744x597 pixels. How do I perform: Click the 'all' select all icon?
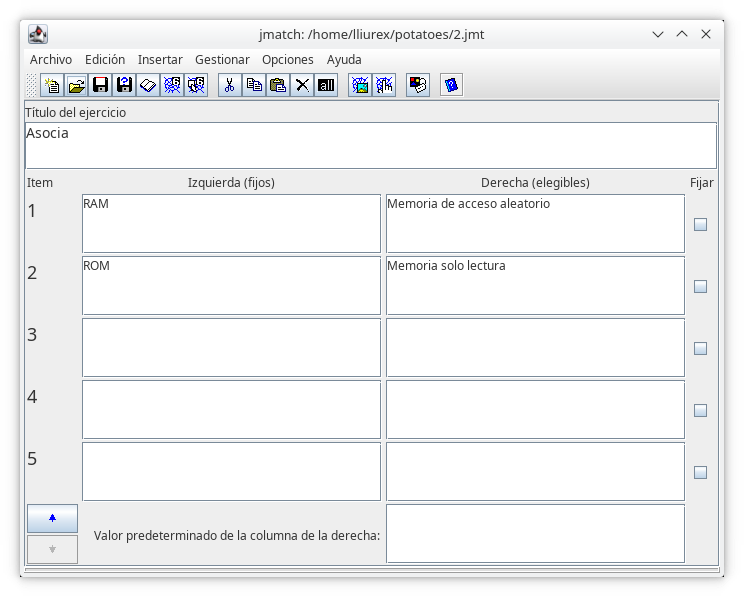click(326, 85)
